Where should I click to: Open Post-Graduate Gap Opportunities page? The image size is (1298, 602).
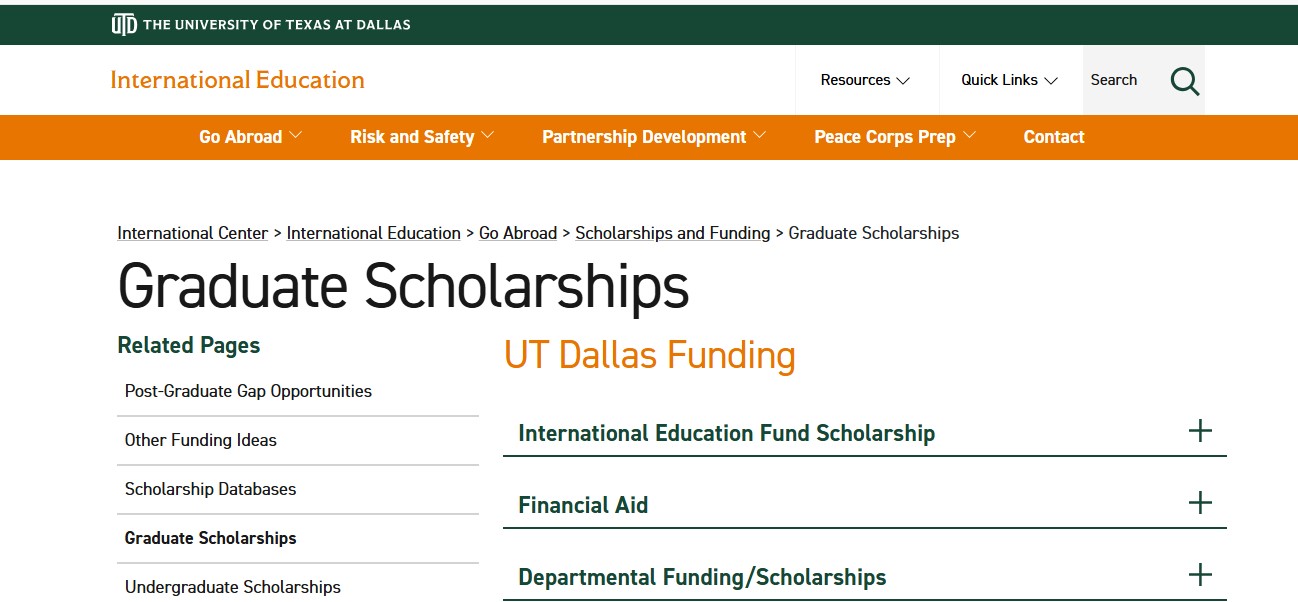[248, 391]
